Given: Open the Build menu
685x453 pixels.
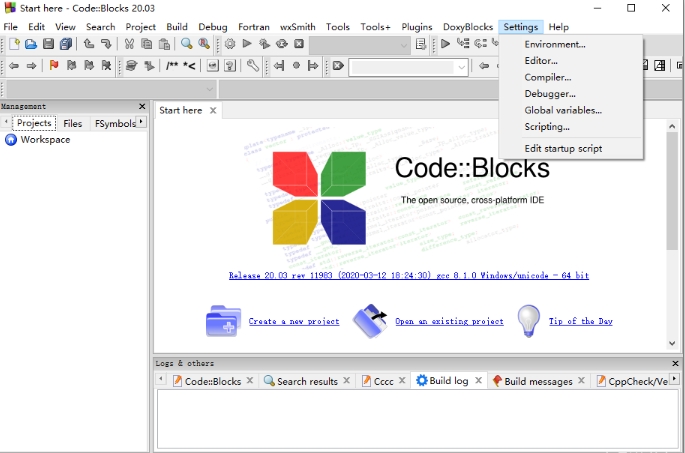Looking at the screenshot, I should point(176,27).
